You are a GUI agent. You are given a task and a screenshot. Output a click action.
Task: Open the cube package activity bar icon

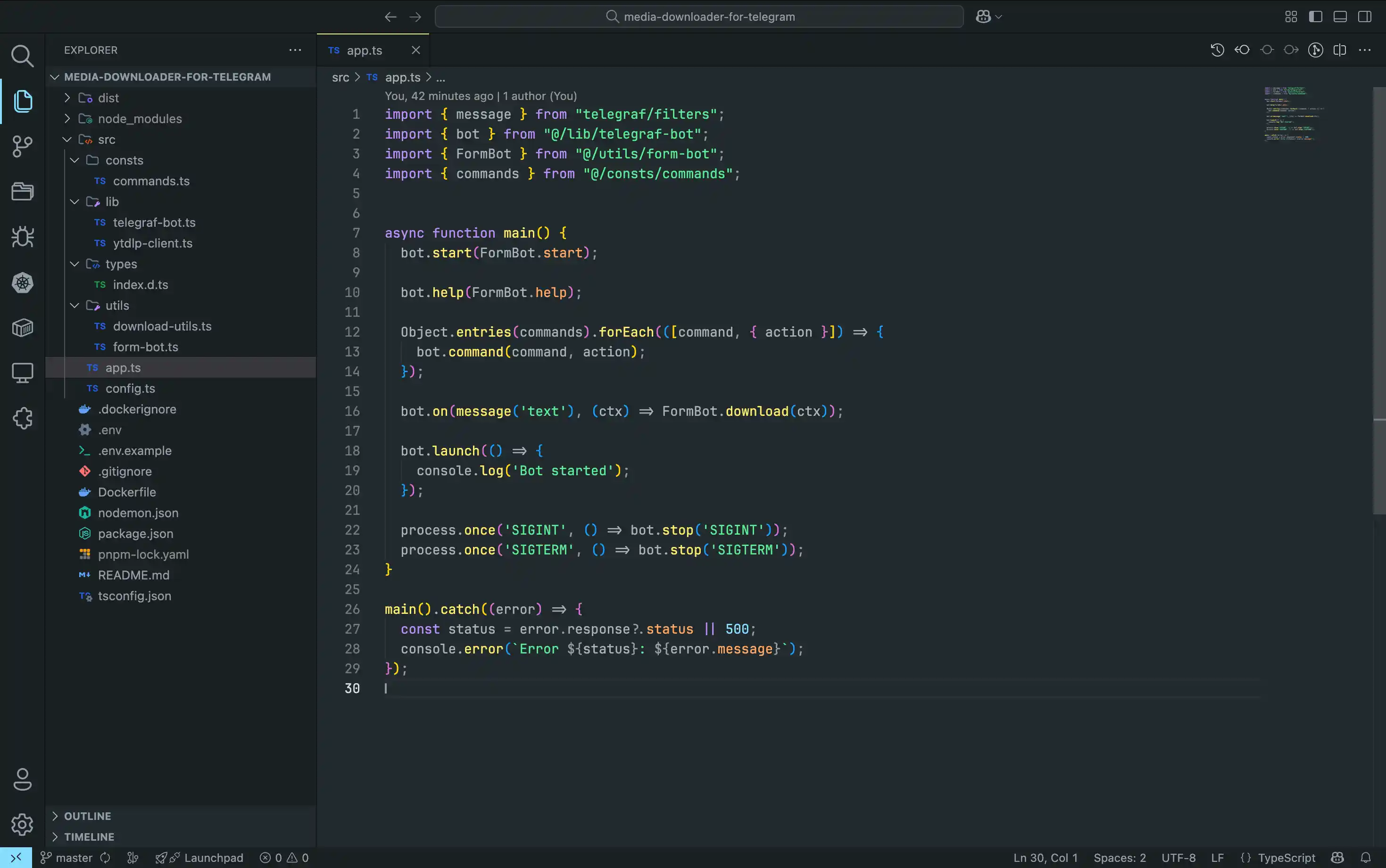pos(22,328)
